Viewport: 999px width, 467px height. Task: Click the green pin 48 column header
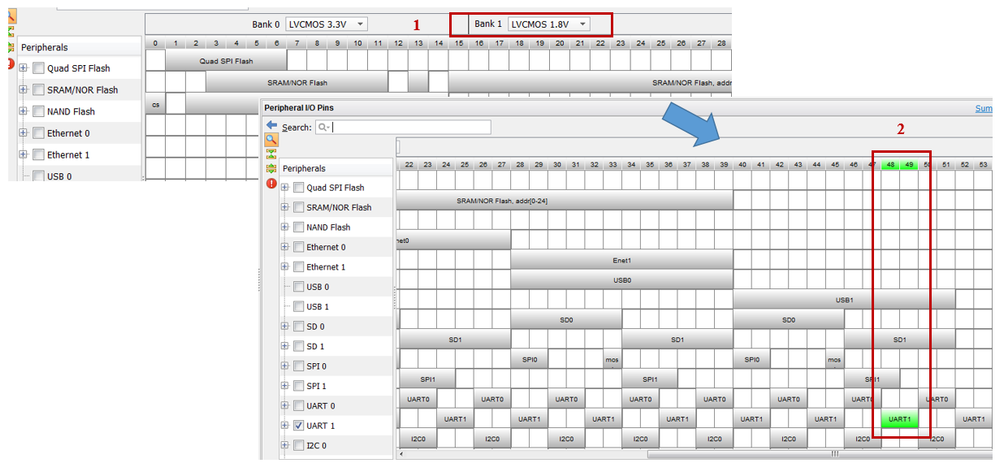click(x=890, y=165)
